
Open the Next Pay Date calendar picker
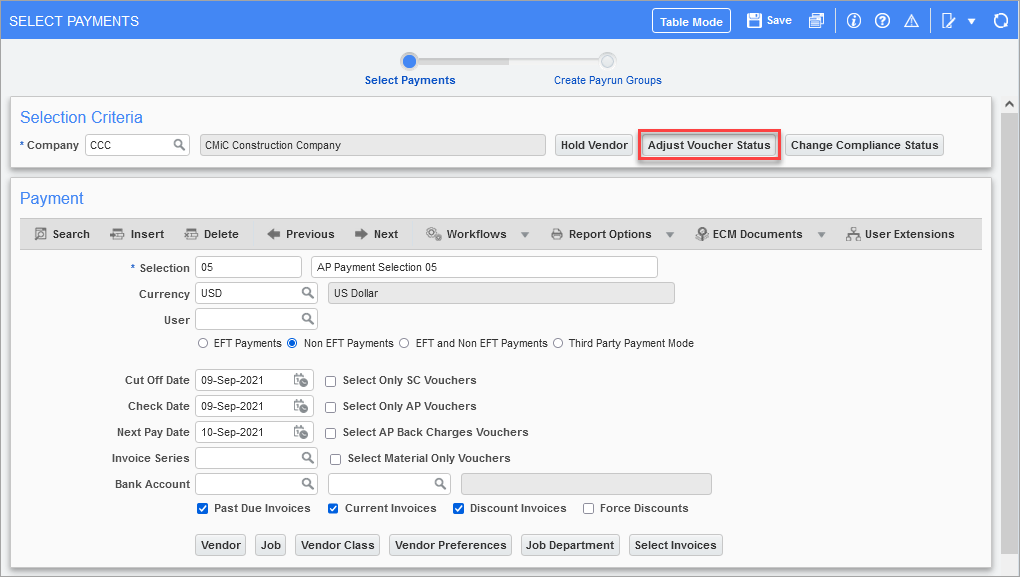pos(301,432)
